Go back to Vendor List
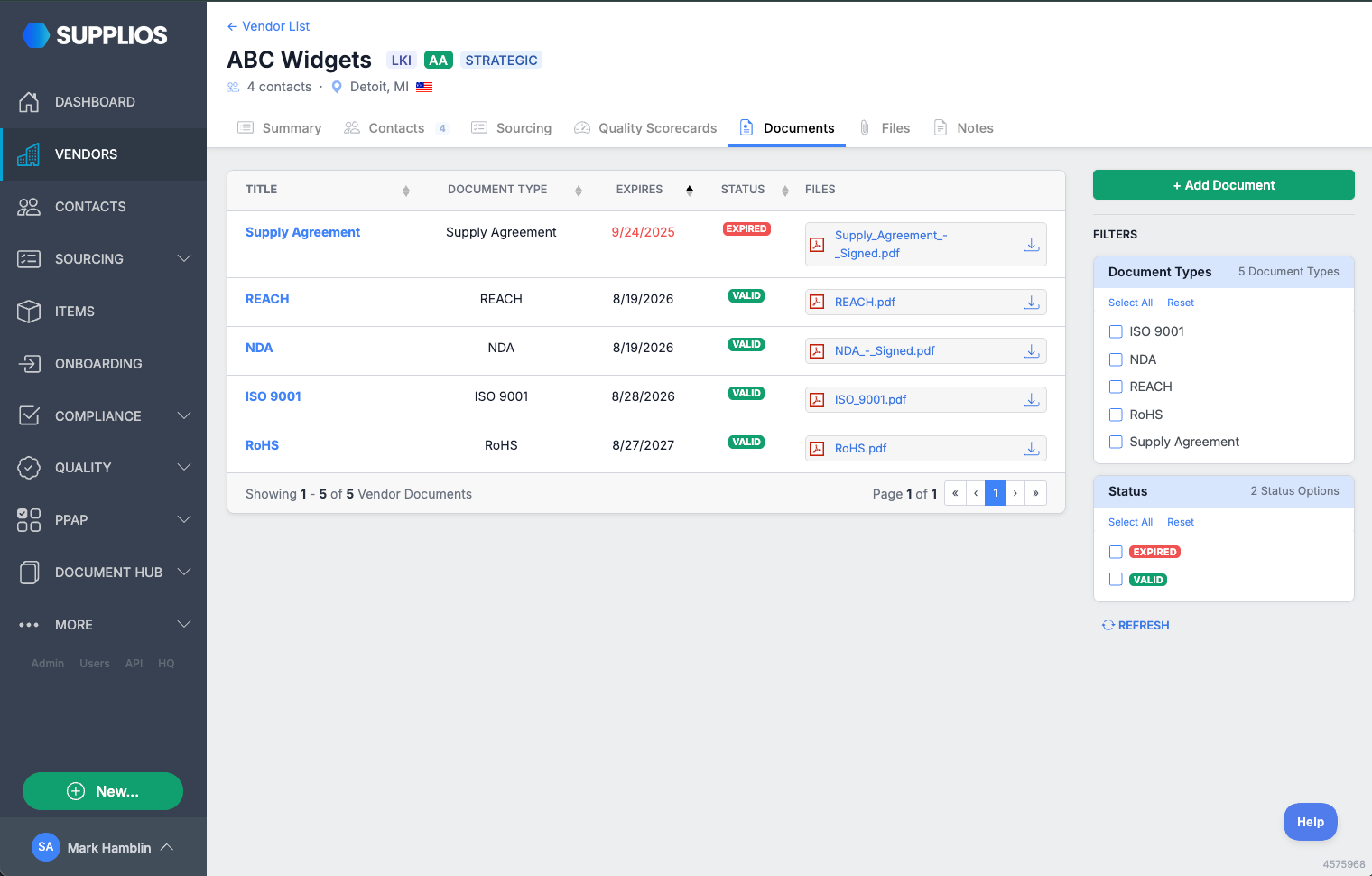The image size is (1372, 876). [268, 26]
